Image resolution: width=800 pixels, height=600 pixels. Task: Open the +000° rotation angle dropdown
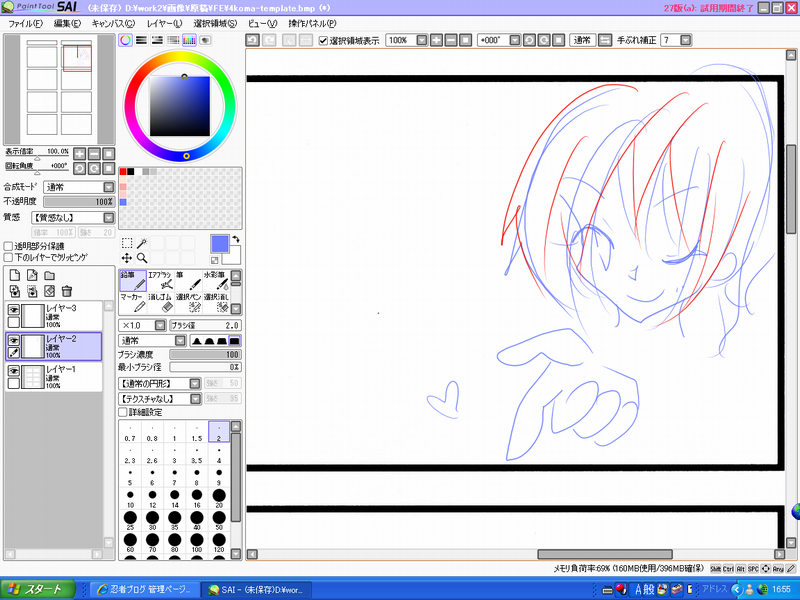[x=515, y=40]
